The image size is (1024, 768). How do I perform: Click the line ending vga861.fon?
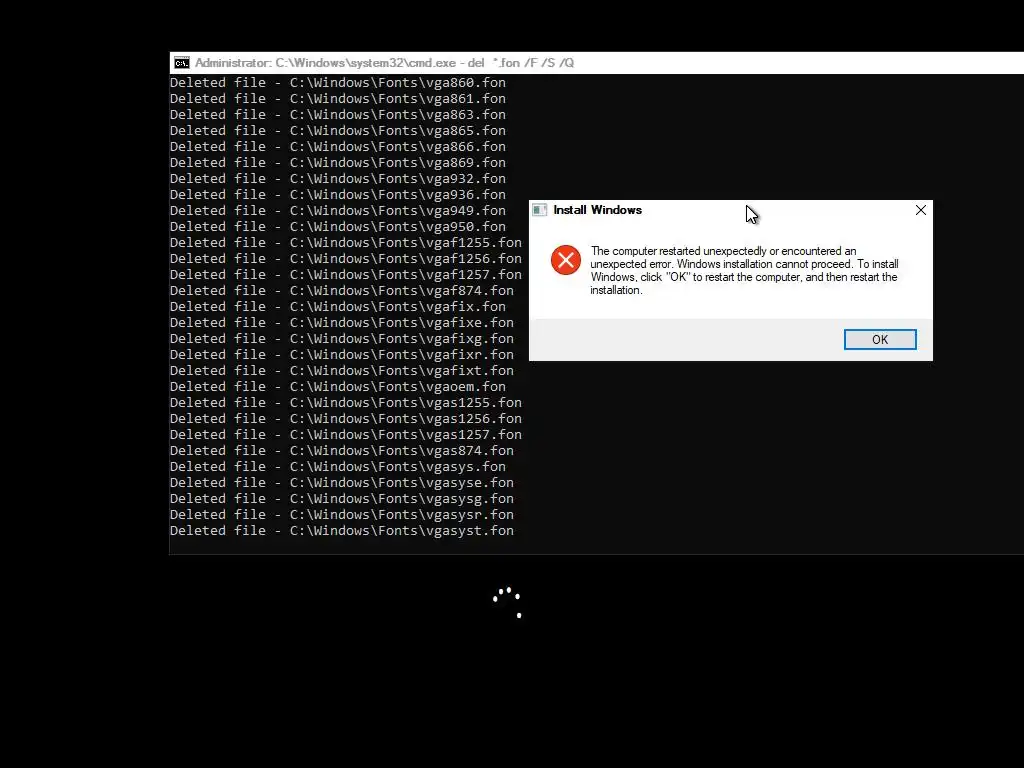[338, 99]
